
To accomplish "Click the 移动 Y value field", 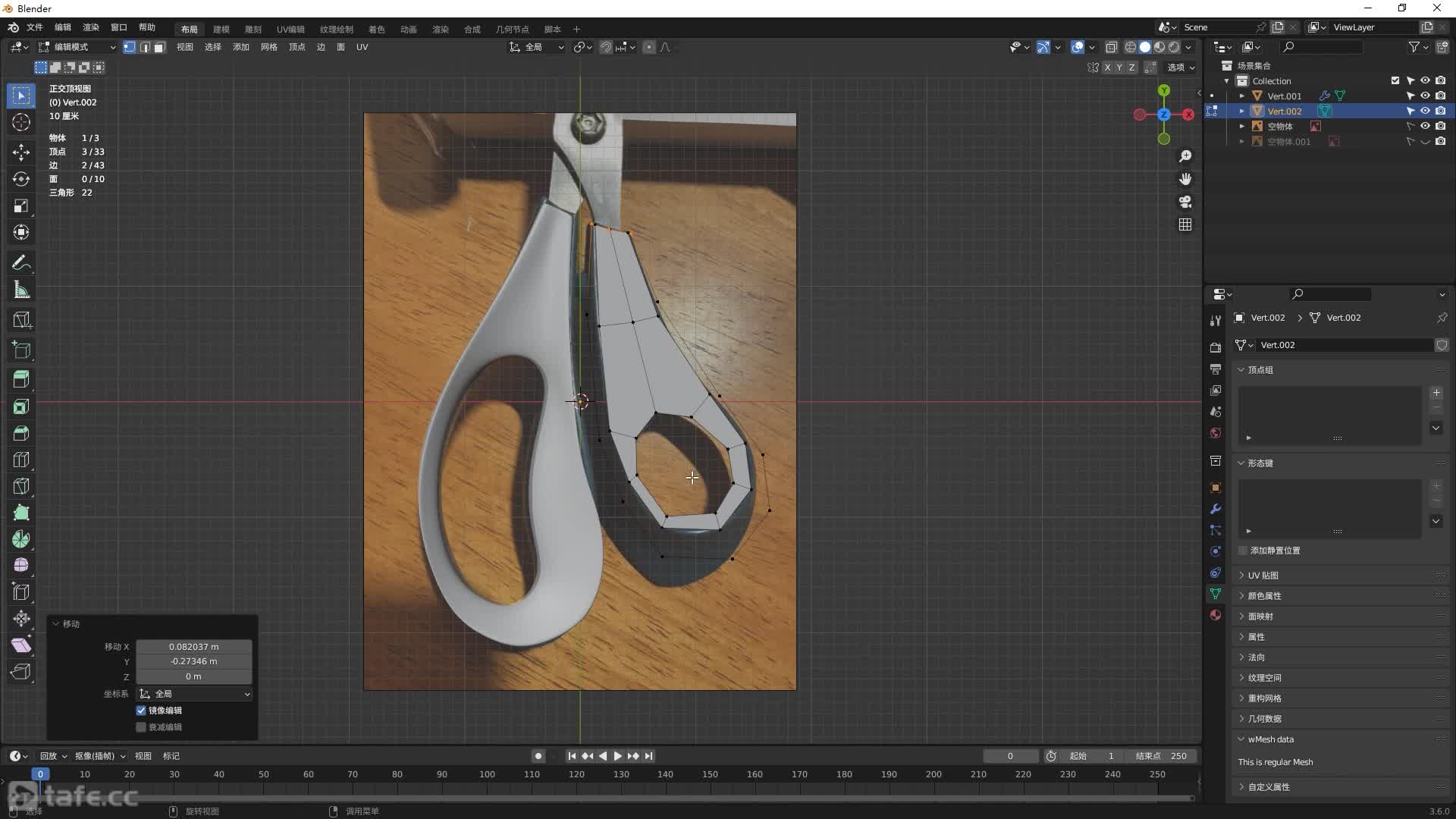I will pos(194,661).
